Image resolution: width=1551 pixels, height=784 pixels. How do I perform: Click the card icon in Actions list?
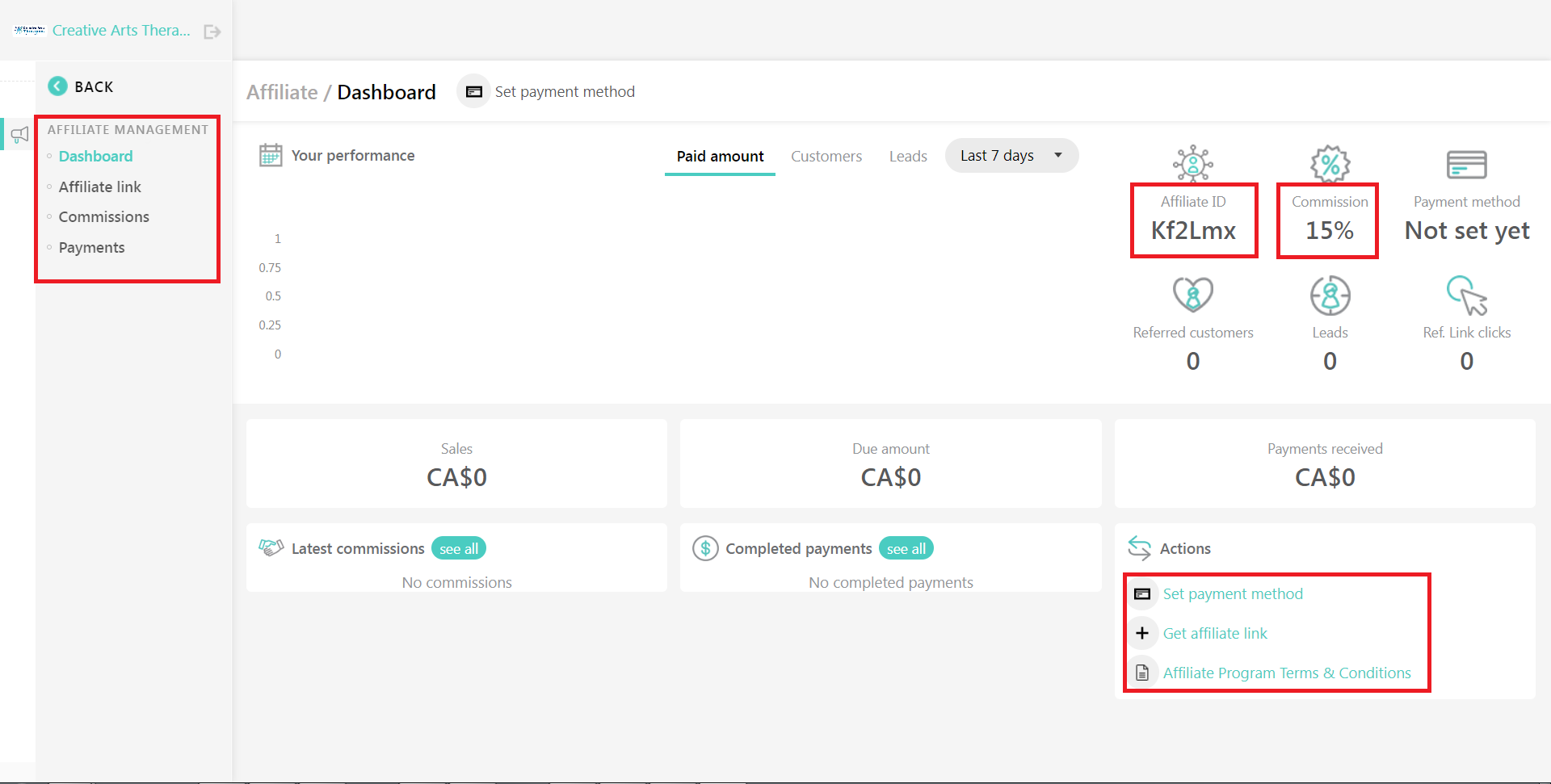coord(1142,594)
